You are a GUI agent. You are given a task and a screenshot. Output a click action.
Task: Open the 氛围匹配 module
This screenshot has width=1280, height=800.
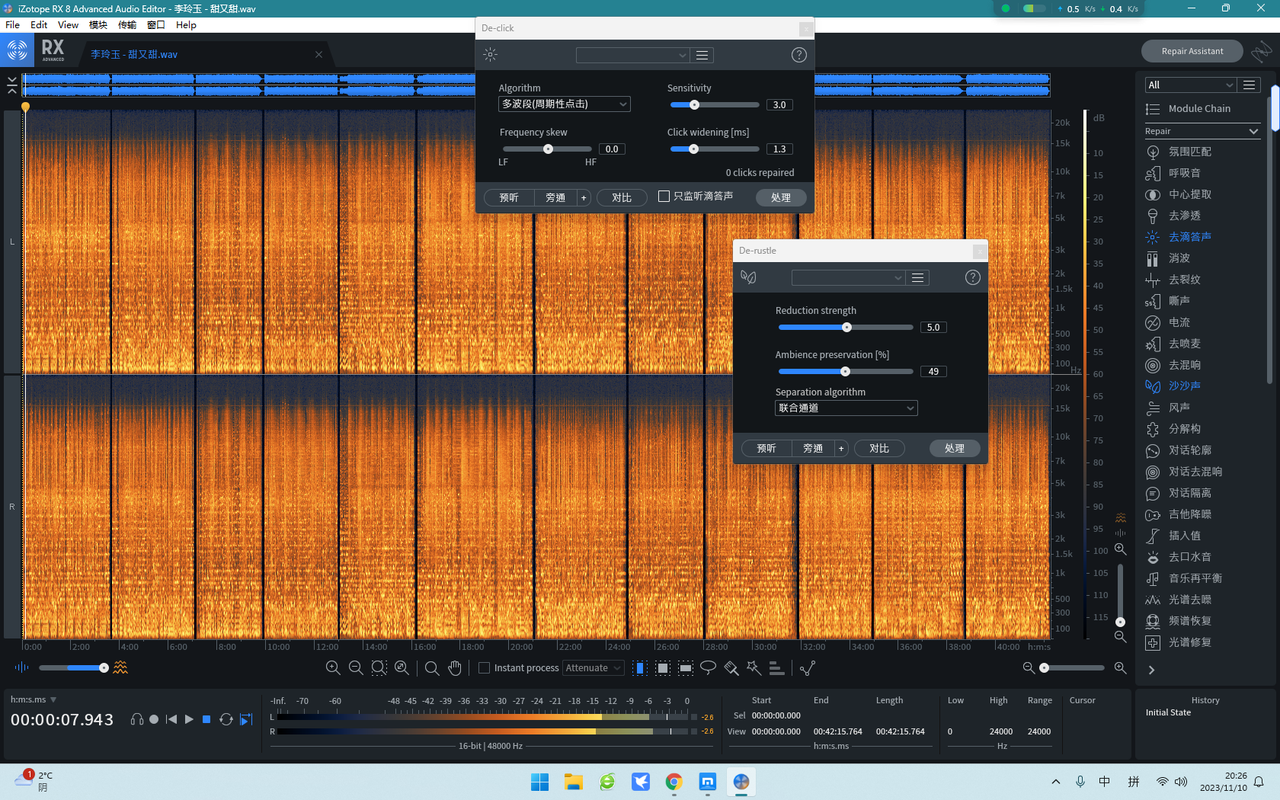1190,152
